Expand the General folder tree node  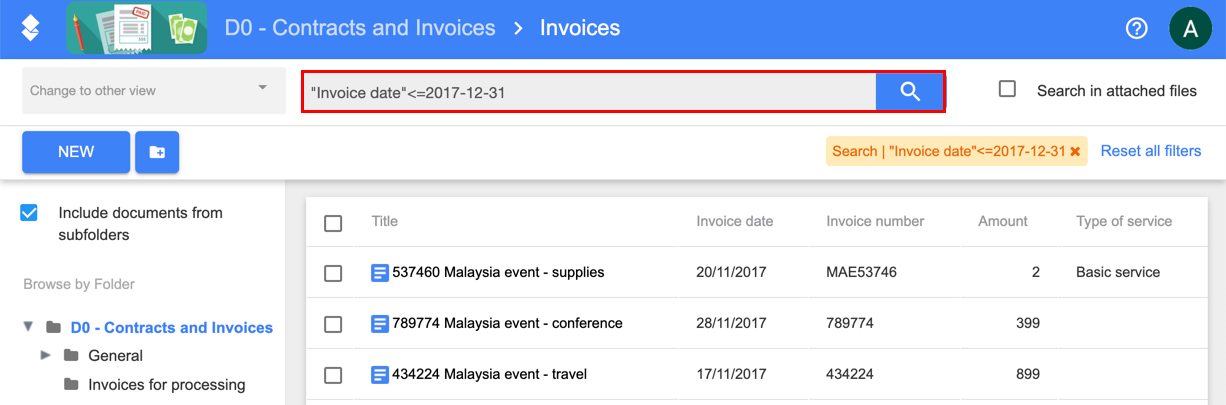coord(45,355)
